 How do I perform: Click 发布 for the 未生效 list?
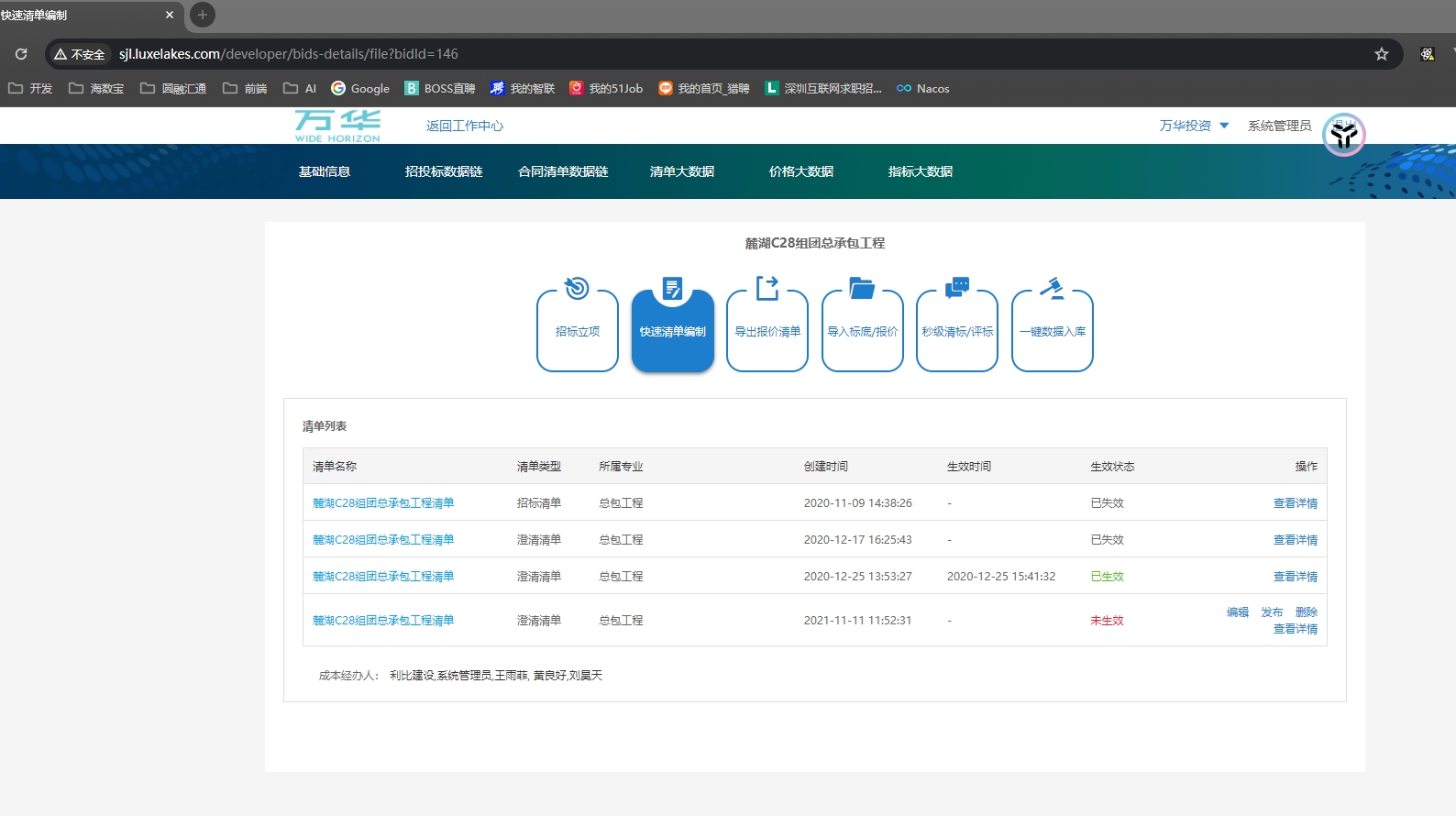point(1272,612)
